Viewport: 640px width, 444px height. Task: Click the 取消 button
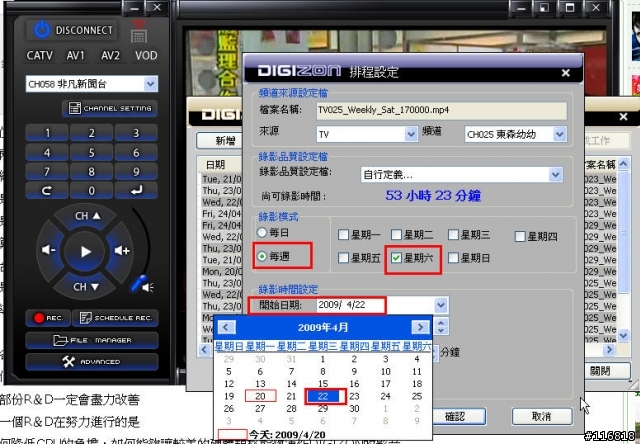pos(542,416)
